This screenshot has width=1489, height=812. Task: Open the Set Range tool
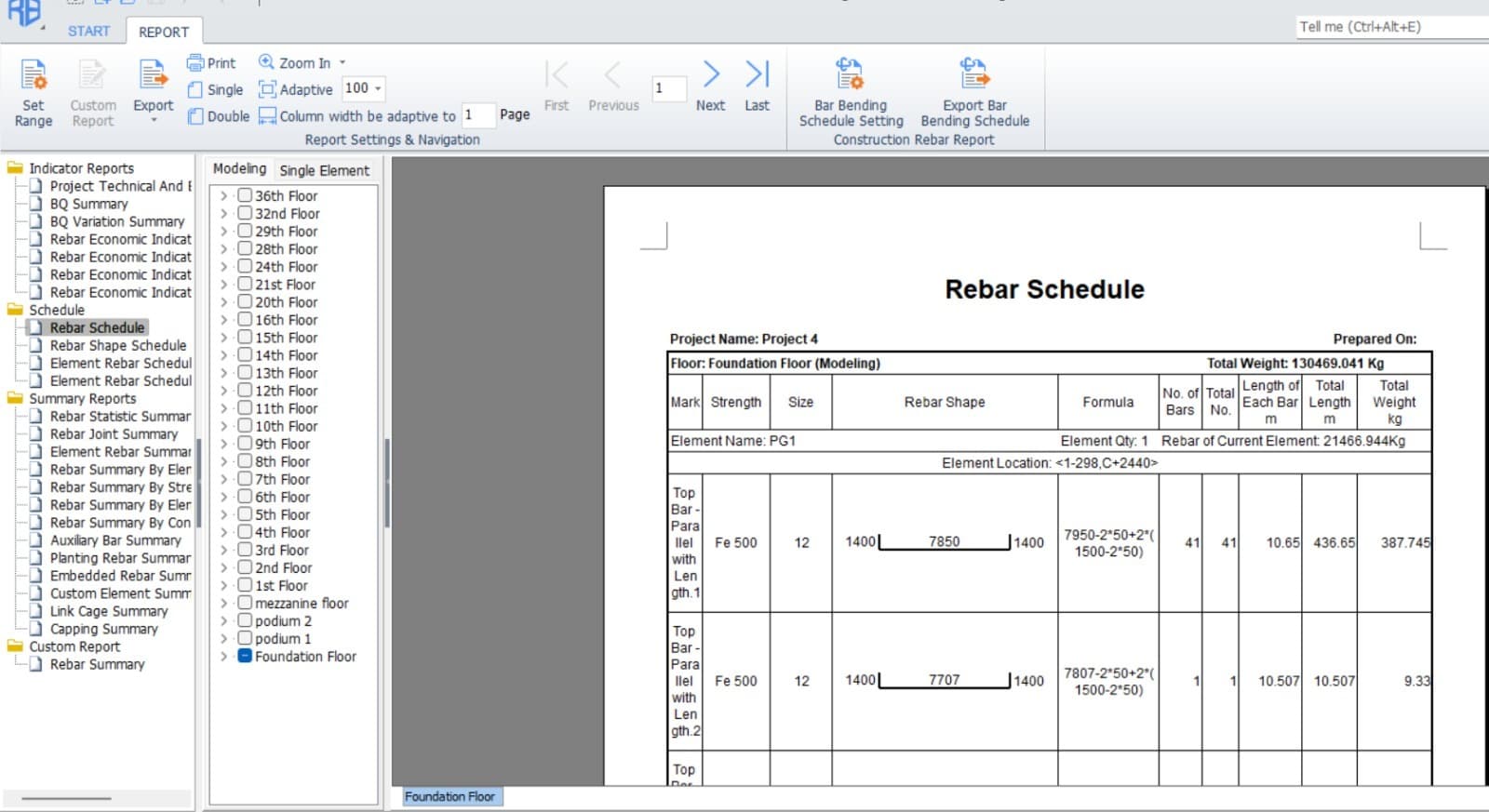(x=34, y=93)
